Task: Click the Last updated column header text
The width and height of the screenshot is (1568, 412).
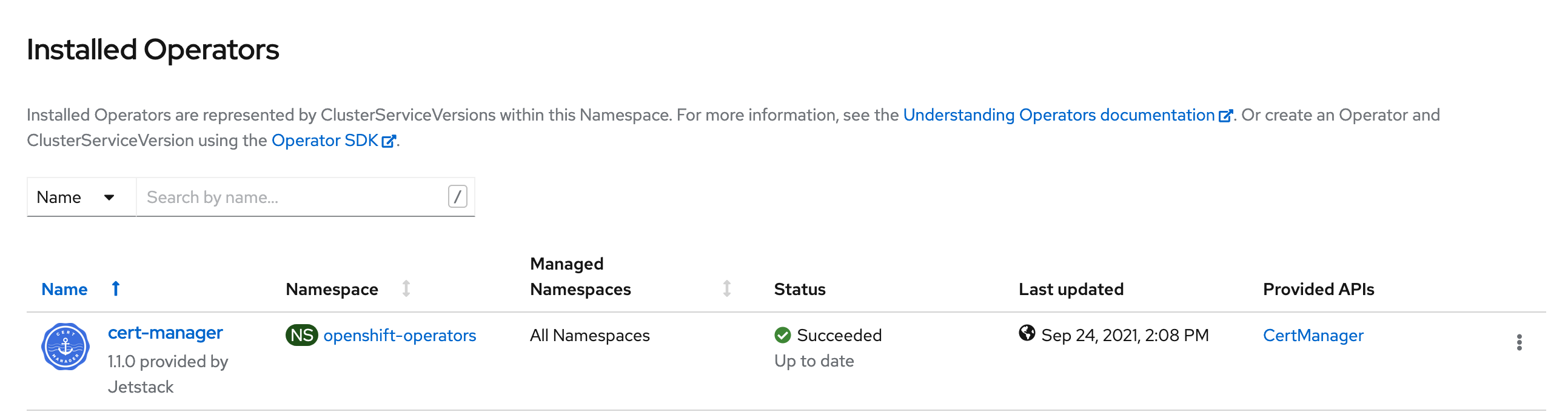Action: 1071,289
